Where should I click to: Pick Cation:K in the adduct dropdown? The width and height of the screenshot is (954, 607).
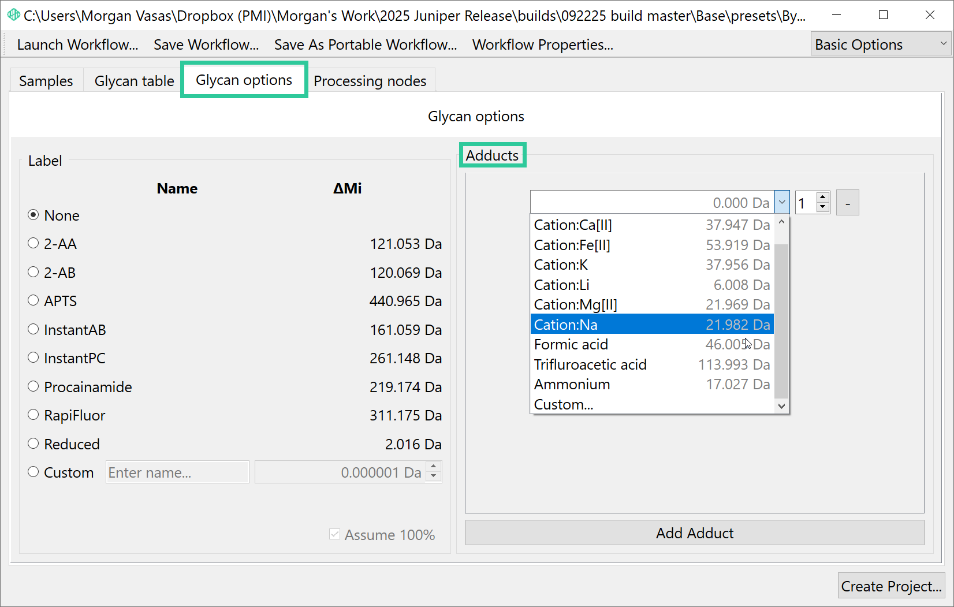pos(652,265)
